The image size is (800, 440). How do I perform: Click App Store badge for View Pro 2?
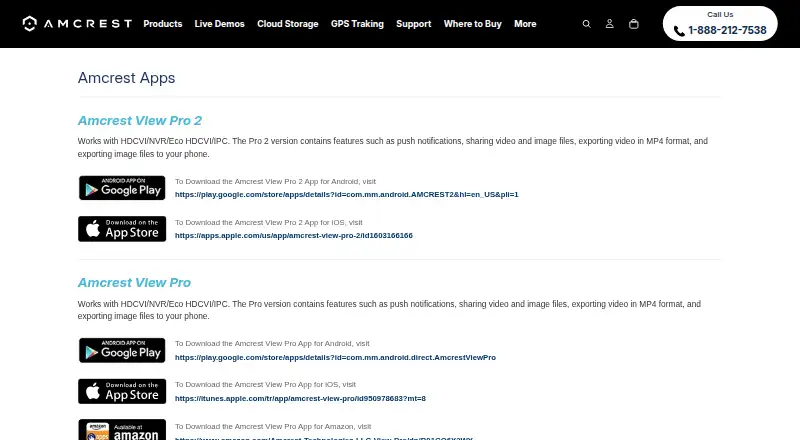click(122, 229)
